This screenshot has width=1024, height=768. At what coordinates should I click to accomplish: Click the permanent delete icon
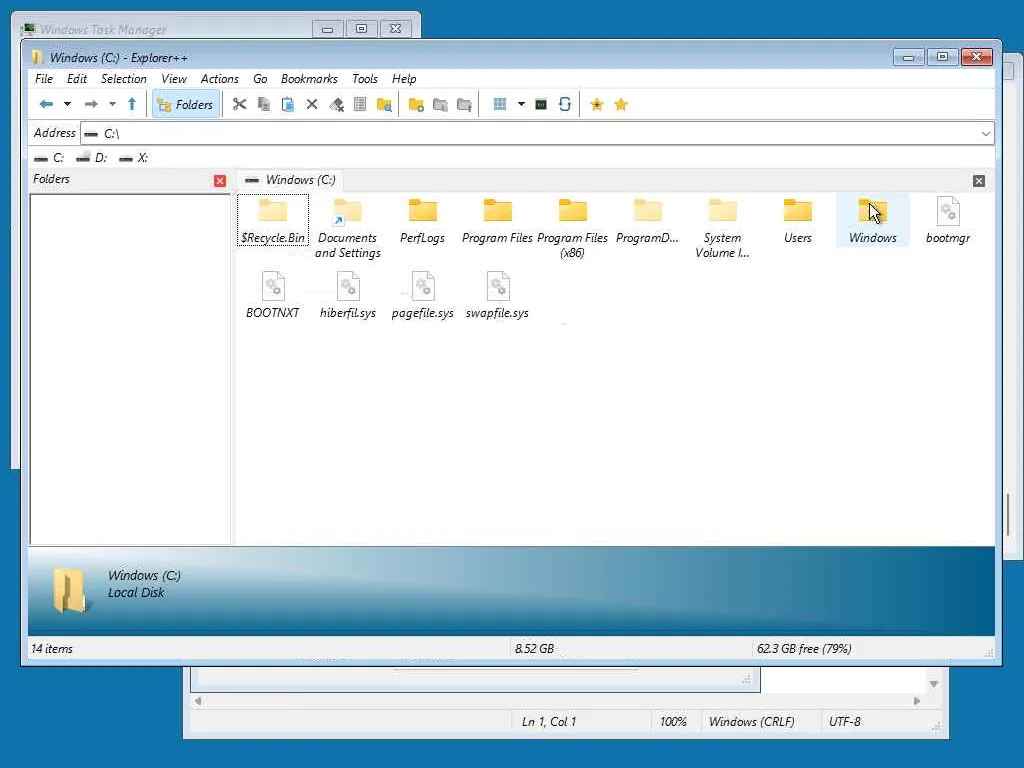336,104
